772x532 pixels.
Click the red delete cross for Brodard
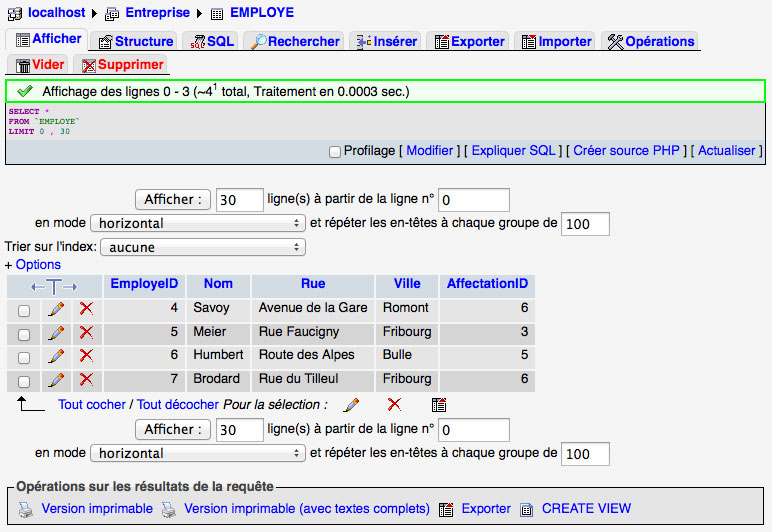(x=87, y=379)
